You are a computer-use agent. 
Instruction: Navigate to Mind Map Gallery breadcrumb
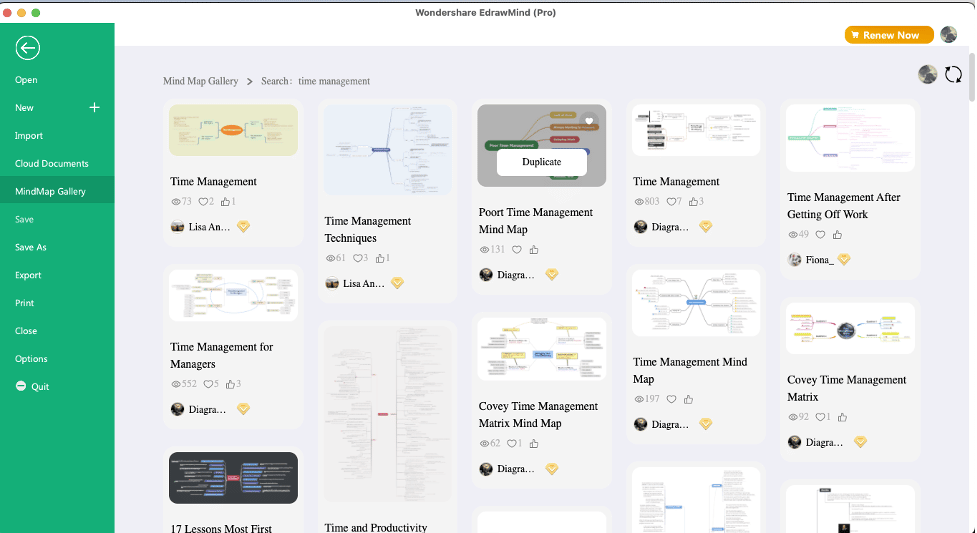(x=201, y=81)
